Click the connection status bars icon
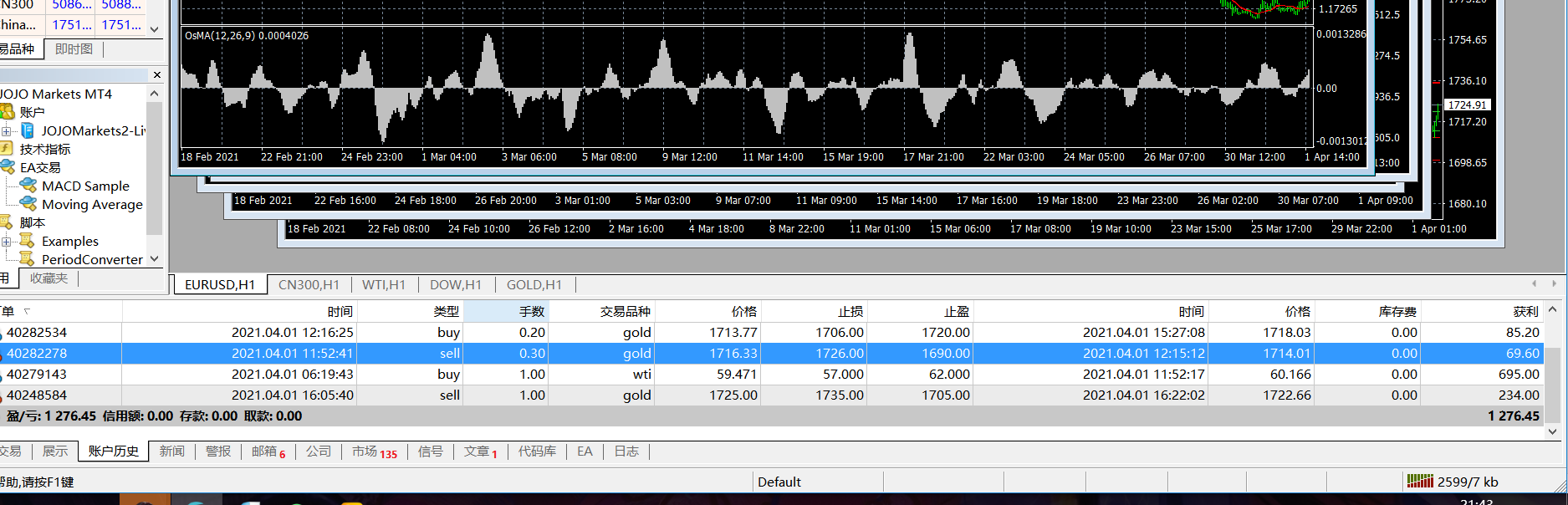This screenshot has width=1568, height=505. click(1420, 482)
